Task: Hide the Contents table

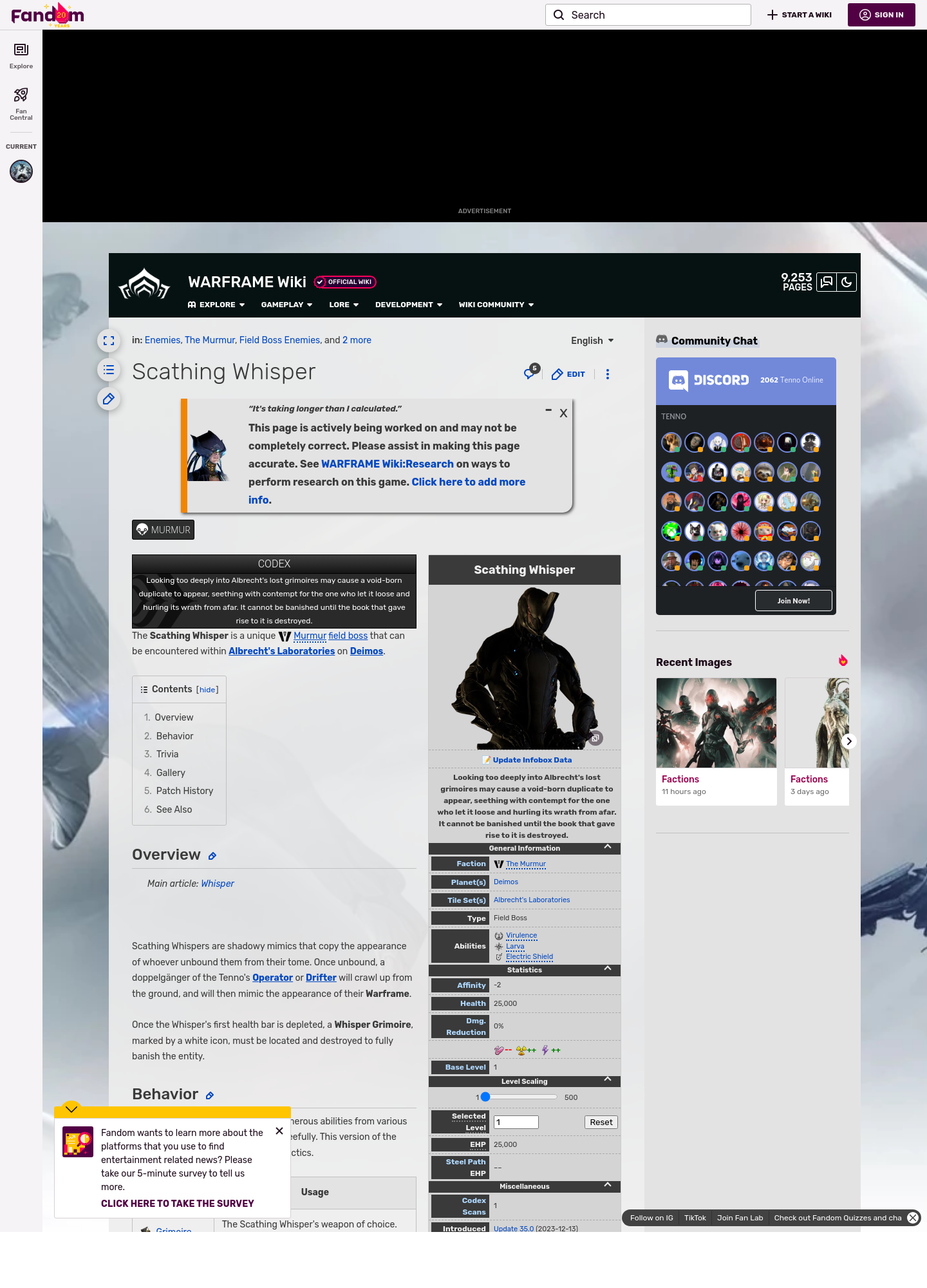Action: pos(207,690)
